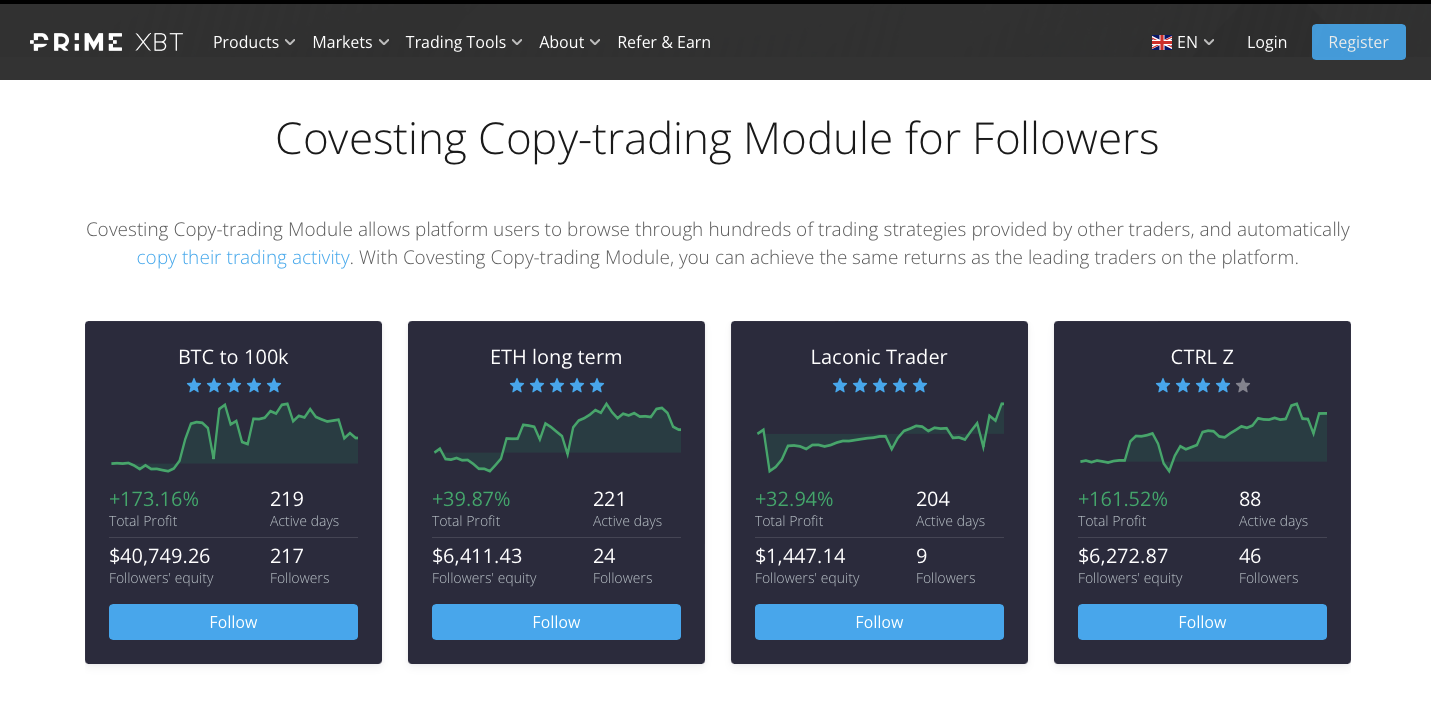The width and height of the screenshot is (1431, 707).
Task: Select a star in Laconic Trader rating
Action: coord(879,384)
